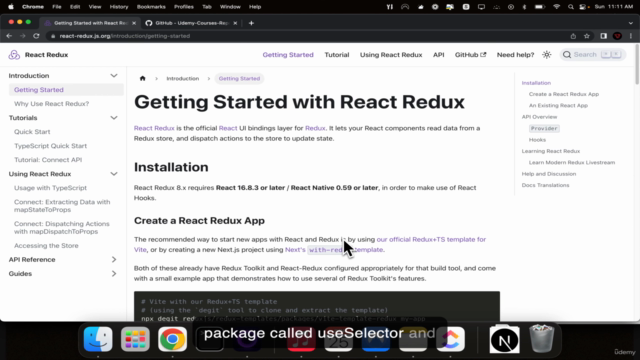Open Tutorial: Connect API page
Screen dimensions: 640x360
pyautogui.click(x=48, y=160)
